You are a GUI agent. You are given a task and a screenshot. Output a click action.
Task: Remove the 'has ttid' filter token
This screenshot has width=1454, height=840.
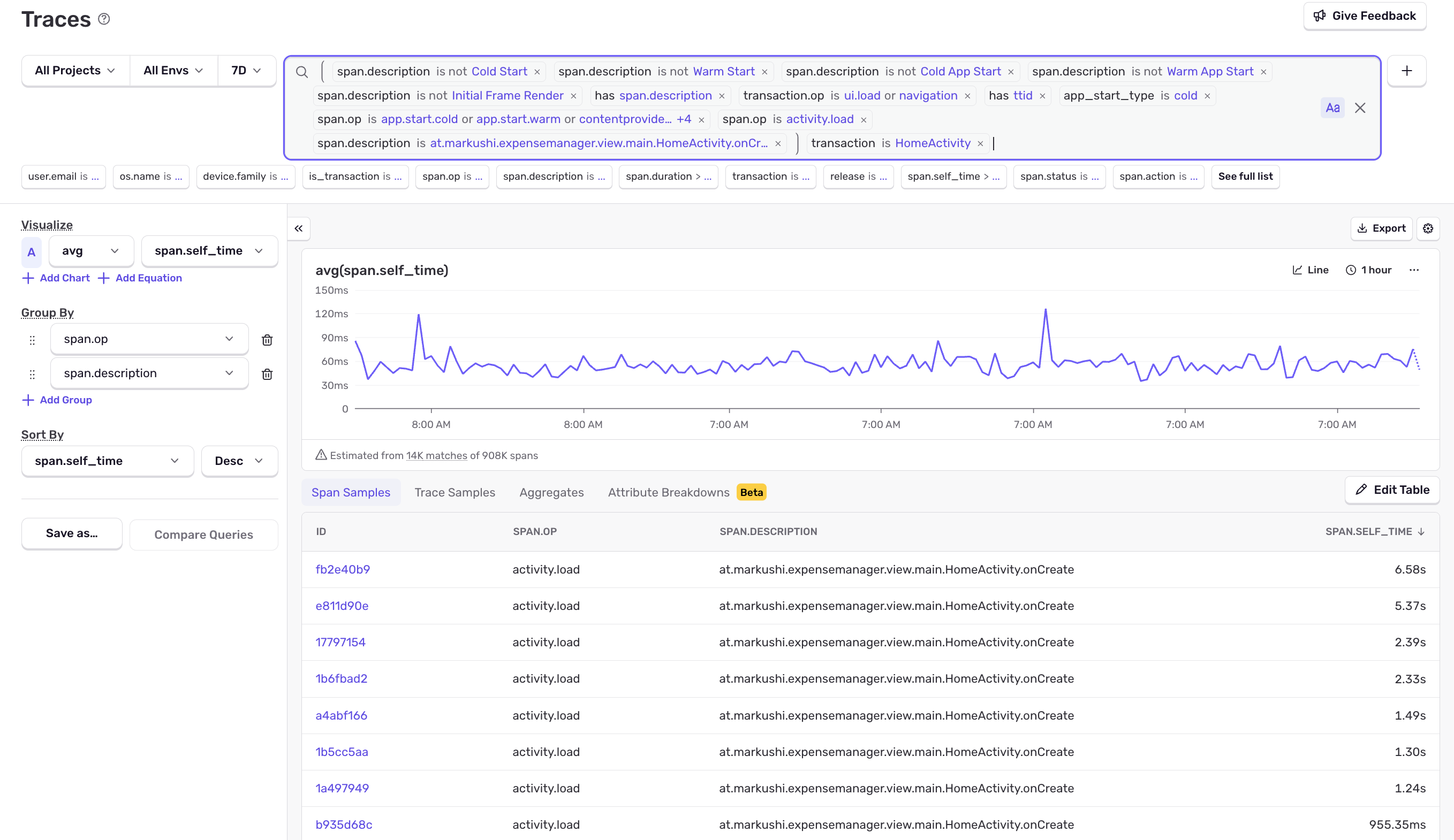click(1042, 96)
